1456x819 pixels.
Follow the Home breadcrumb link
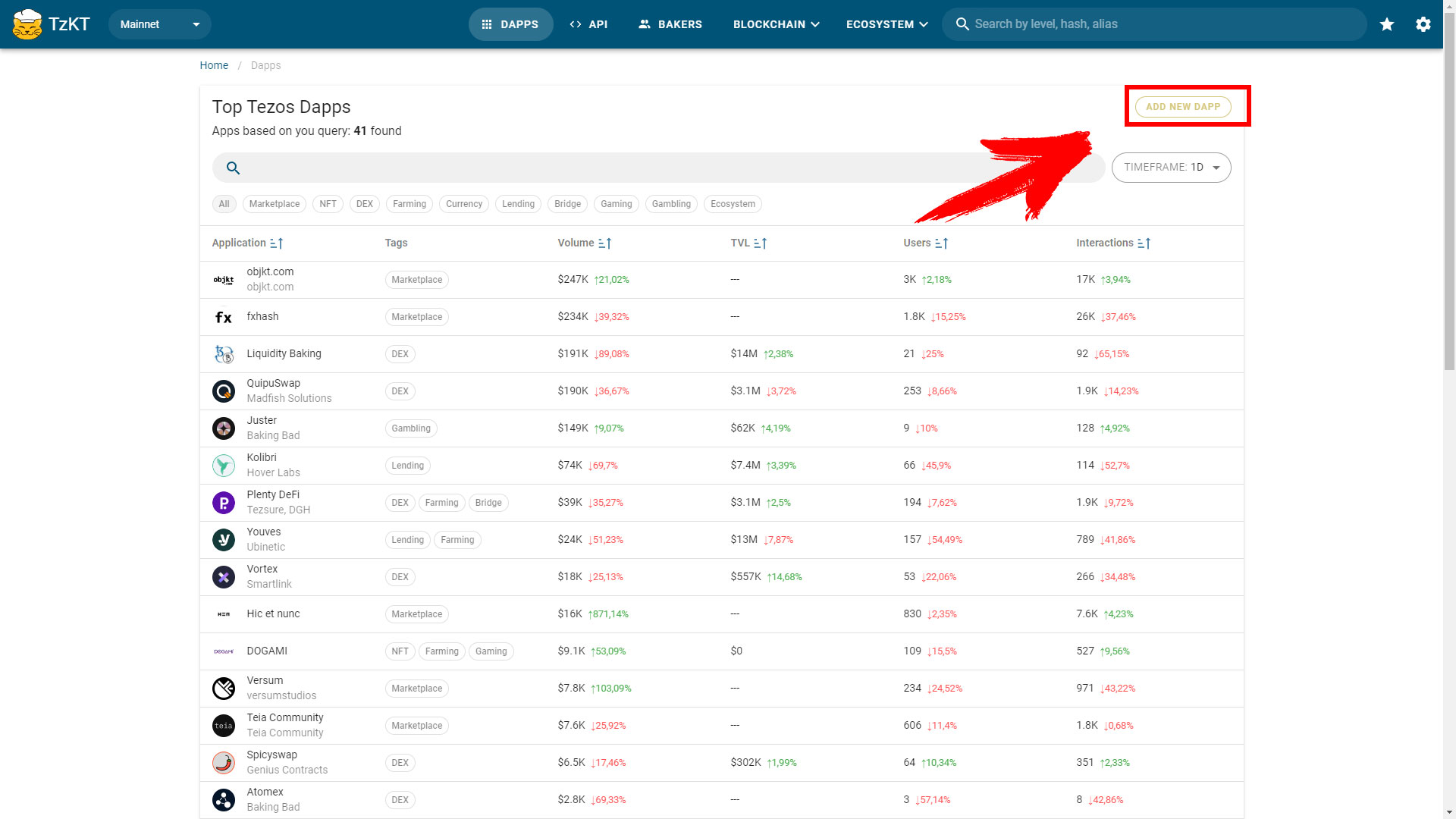tap(214, 65)
